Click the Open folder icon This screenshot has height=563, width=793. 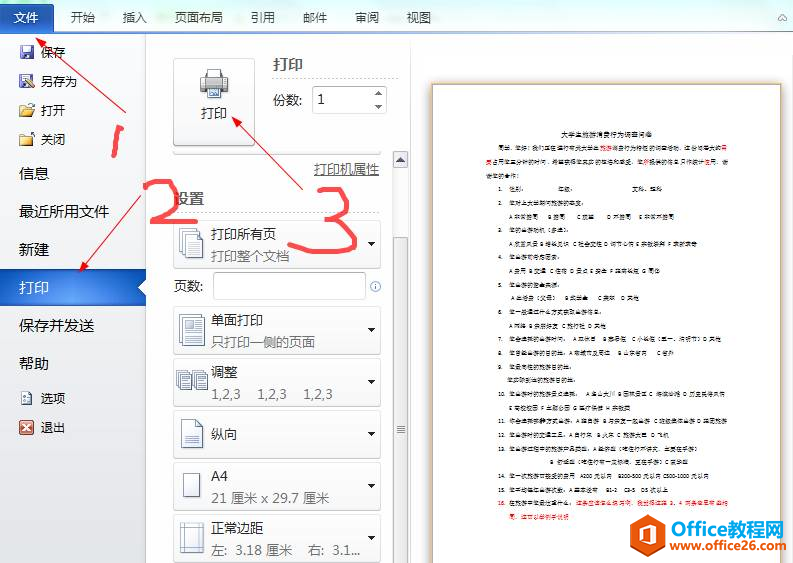coord(26,110)
